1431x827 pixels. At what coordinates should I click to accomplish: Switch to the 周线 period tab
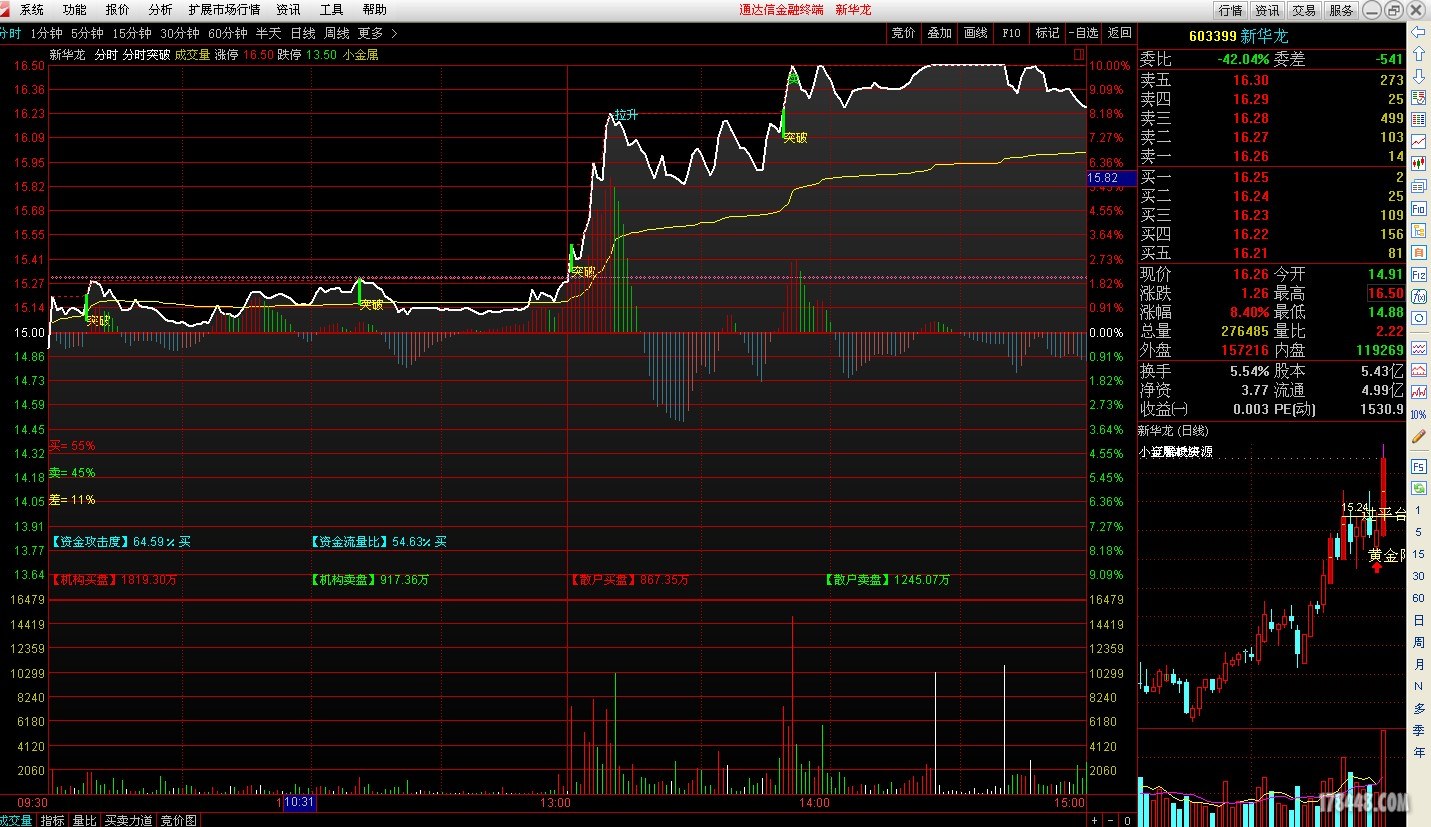click(337, 33)
